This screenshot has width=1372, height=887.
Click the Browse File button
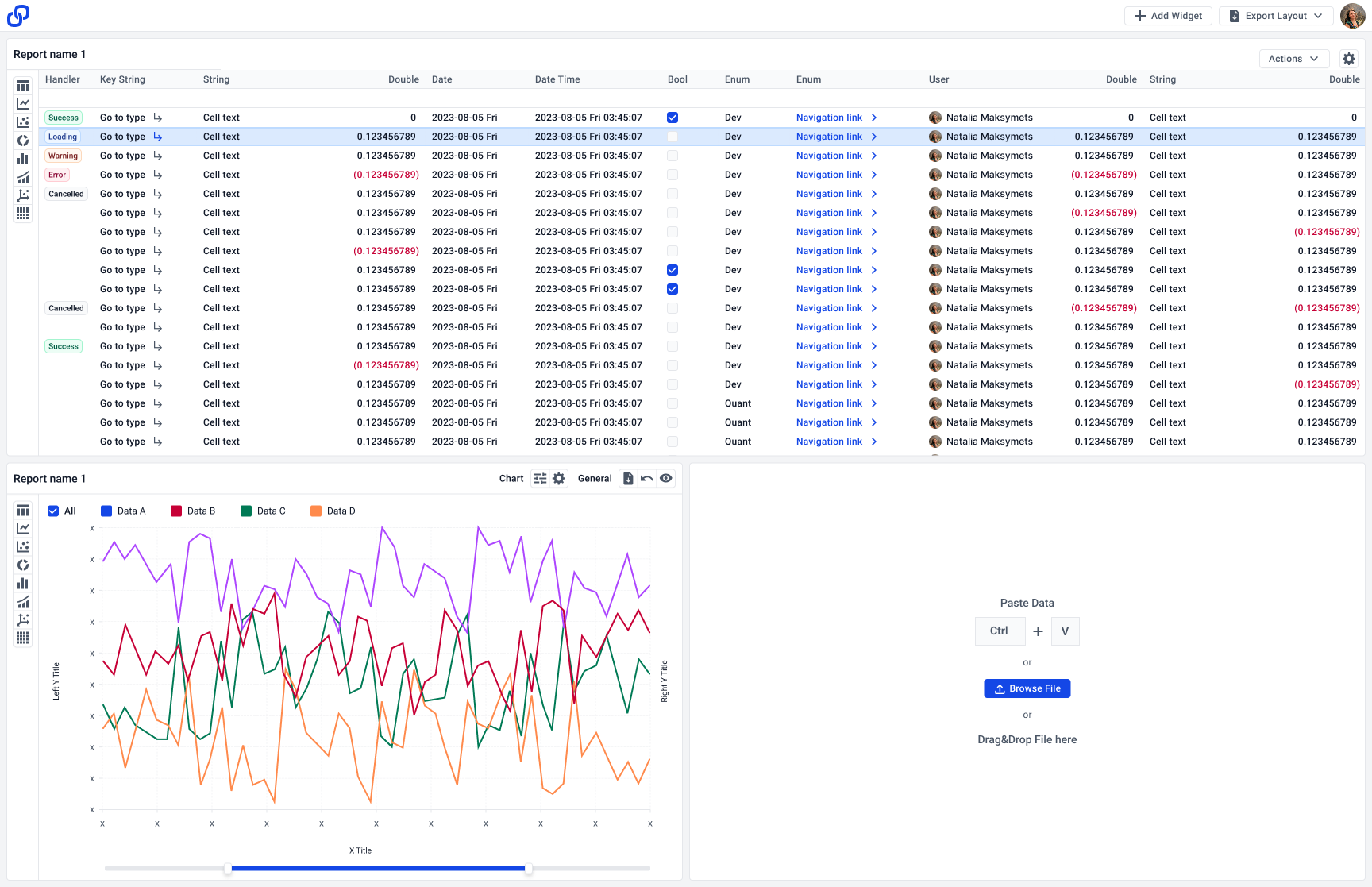click(x=1027, y=688)
